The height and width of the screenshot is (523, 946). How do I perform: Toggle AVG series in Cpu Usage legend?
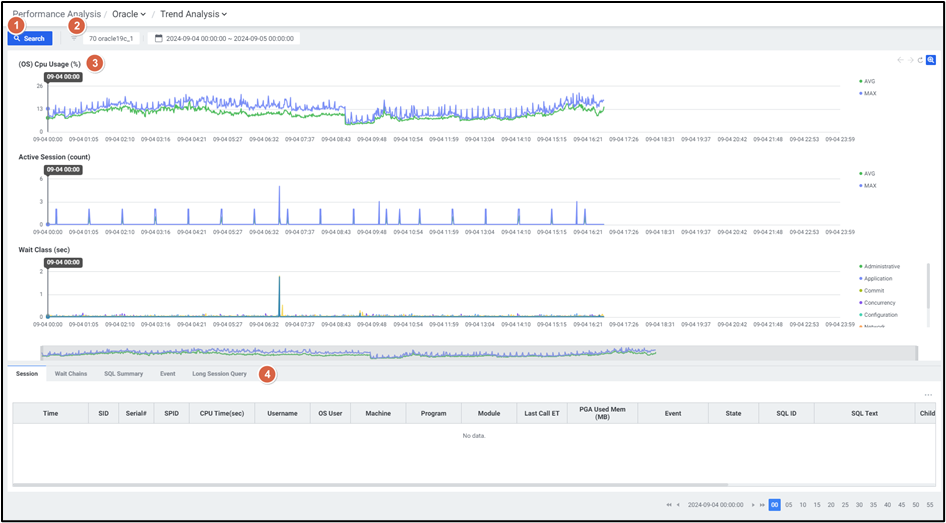(x=869, y=81)
